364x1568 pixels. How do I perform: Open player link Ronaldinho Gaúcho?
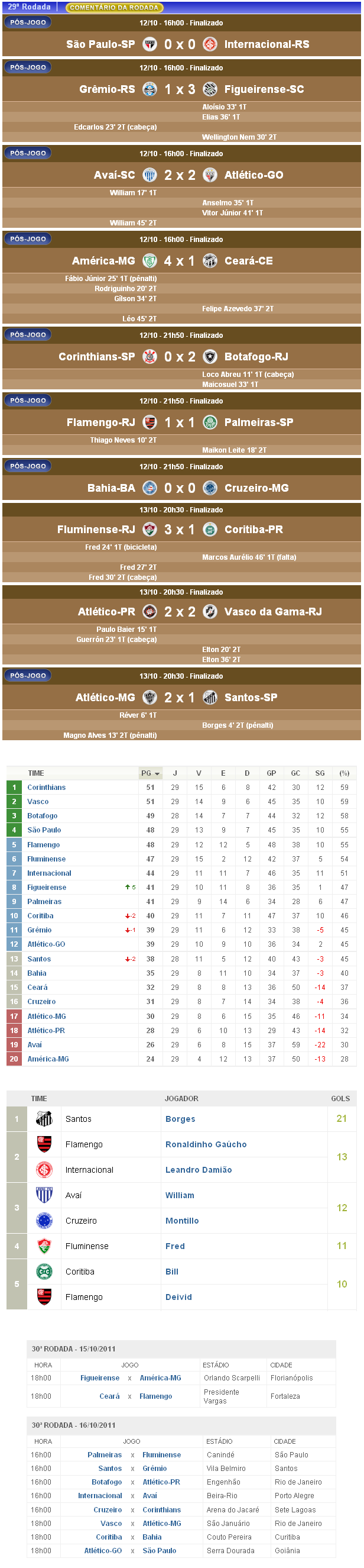tap(206, 1144)
